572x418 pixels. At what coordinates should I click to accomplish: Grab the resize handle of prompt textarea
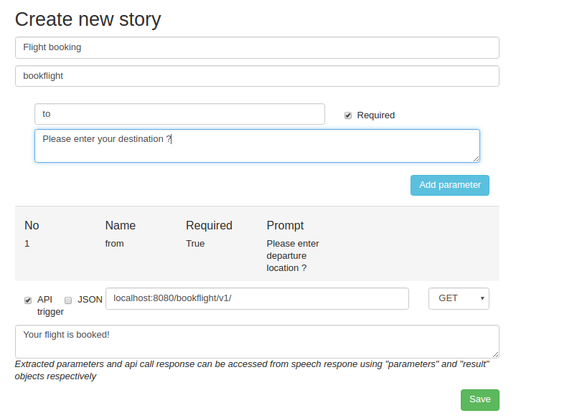[476, 159]
